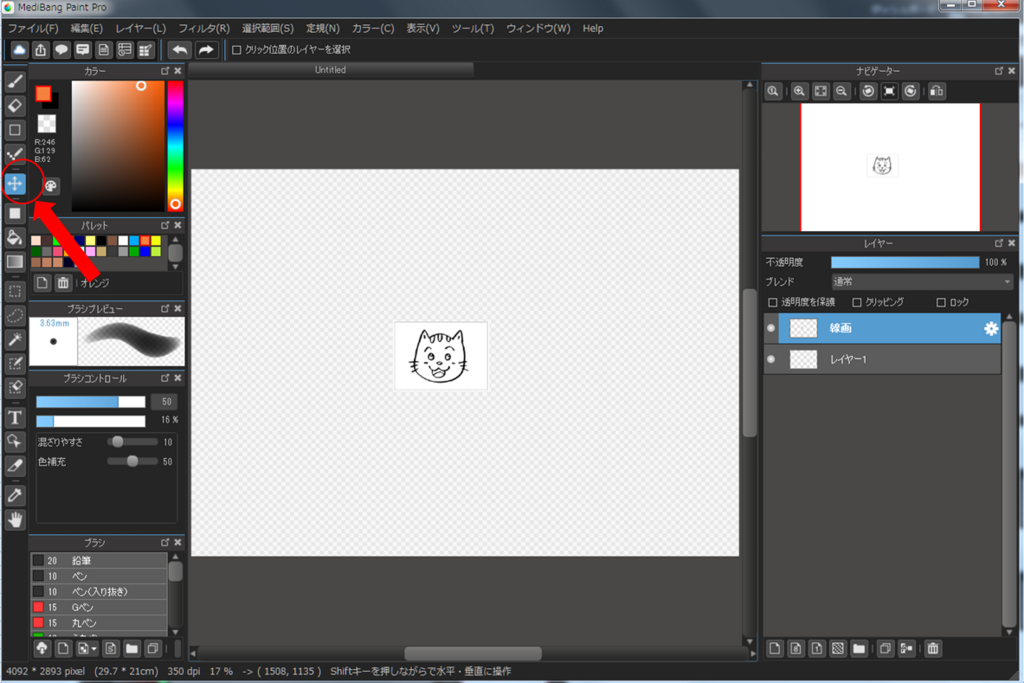1024x683 pixels.
Task: Click the orange foreground color square
Action: tap(43, 93)
